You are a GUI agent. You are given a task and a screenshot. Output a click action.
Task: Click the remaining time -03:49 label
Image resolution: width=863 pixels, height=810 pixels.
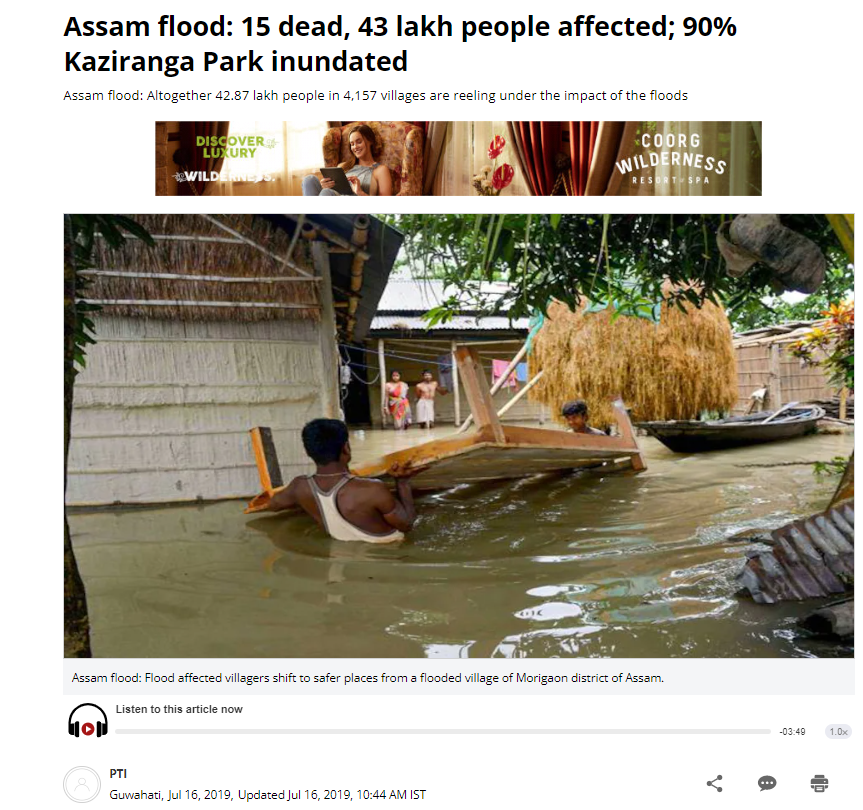tap(792, 731)
